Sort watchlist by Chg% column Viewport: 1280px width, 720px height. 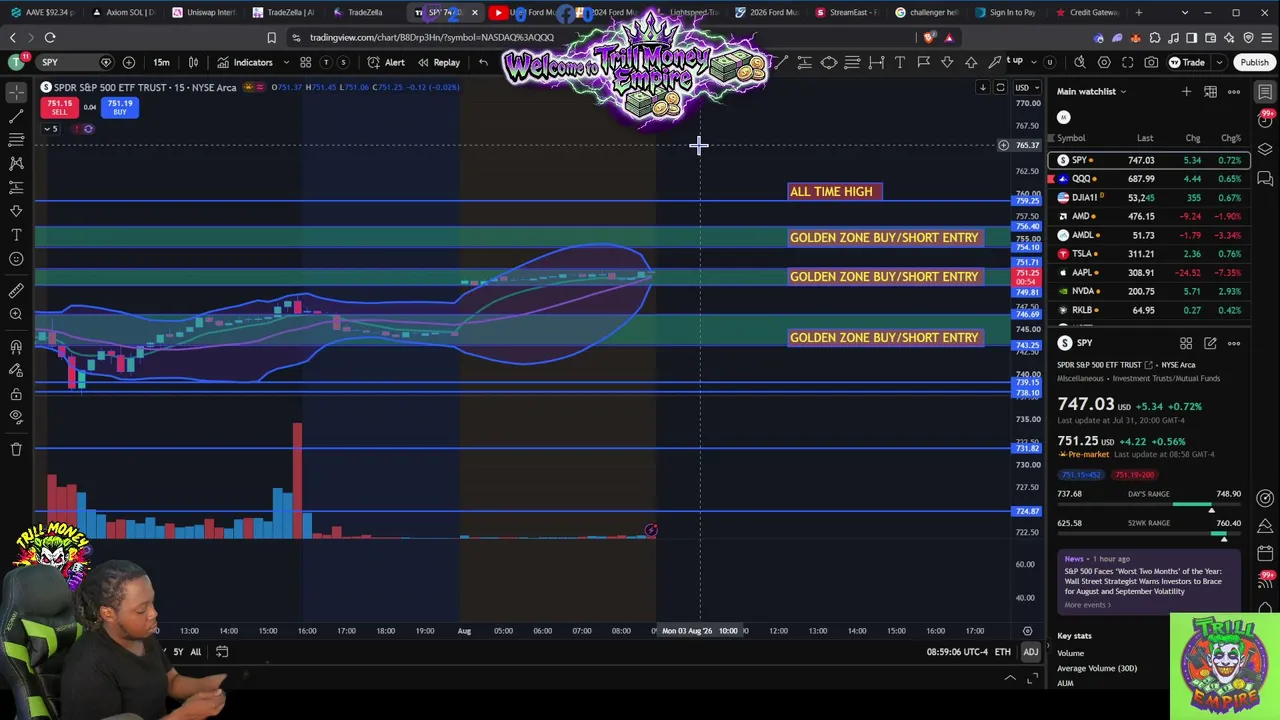1230,138
